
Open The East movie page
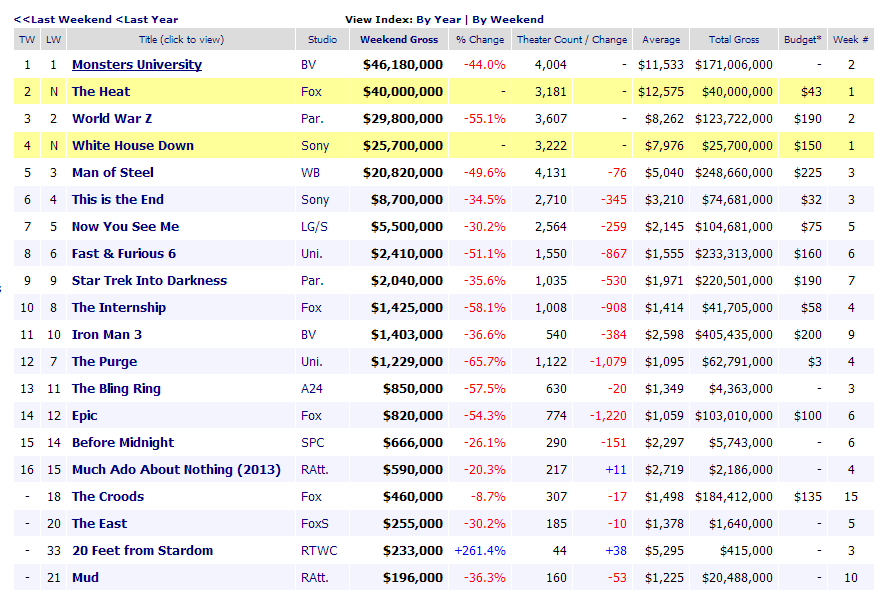(x=99, y=523)
